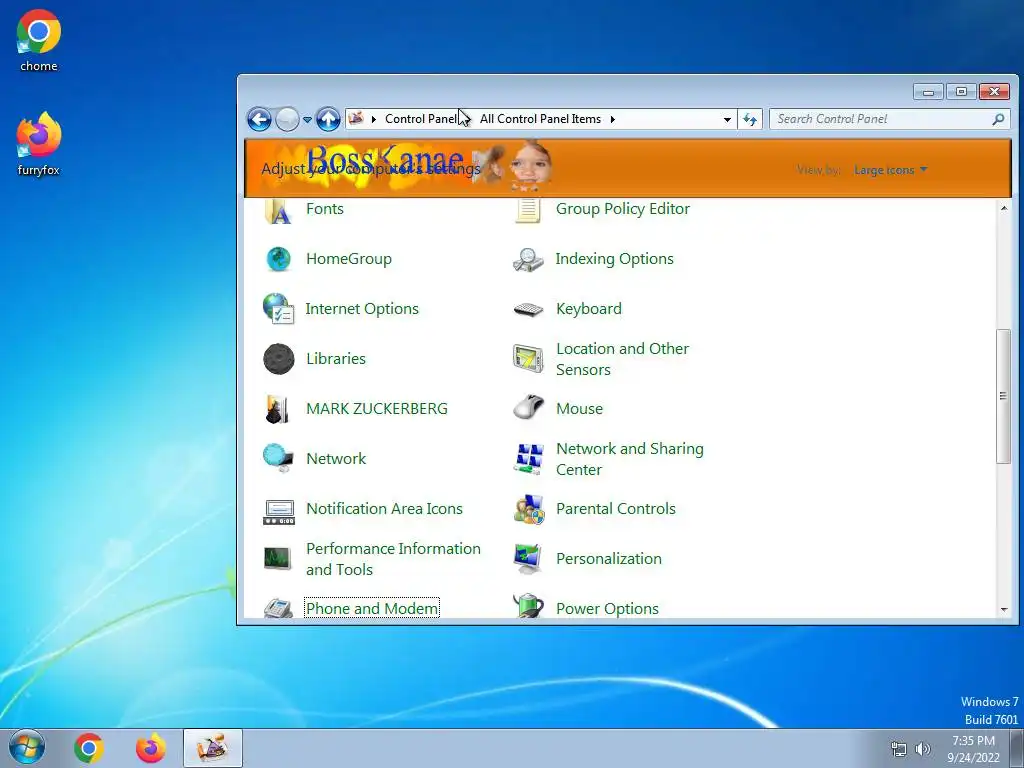Viewport: 1024px width, 768px height.
Task: Click the MARK ZUCKERBERG icon
Action: pos(278,409)
